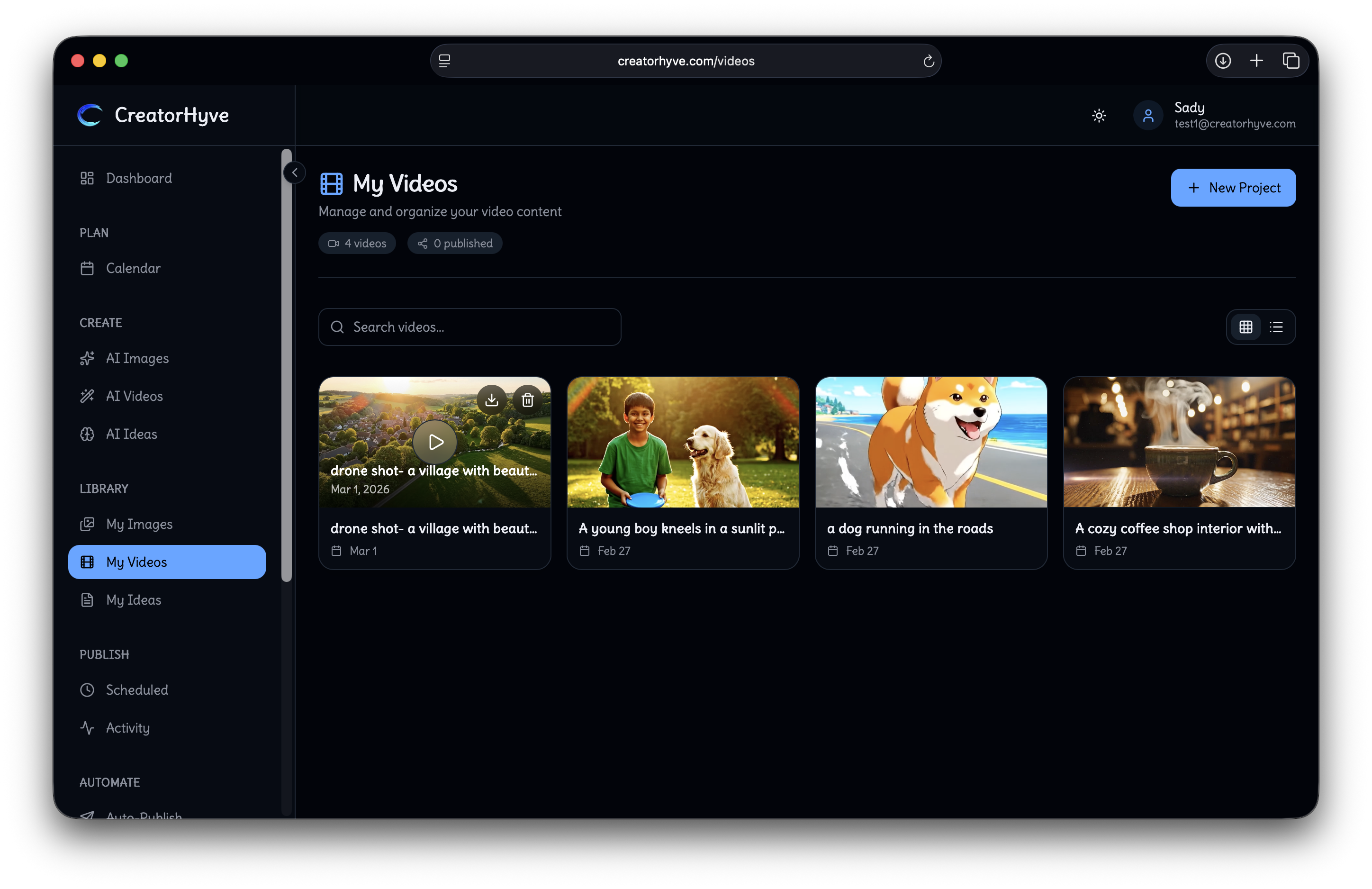Viewport: 1372px width, 889px height.
Task: Start a New Project
Action: point(1233,187)
